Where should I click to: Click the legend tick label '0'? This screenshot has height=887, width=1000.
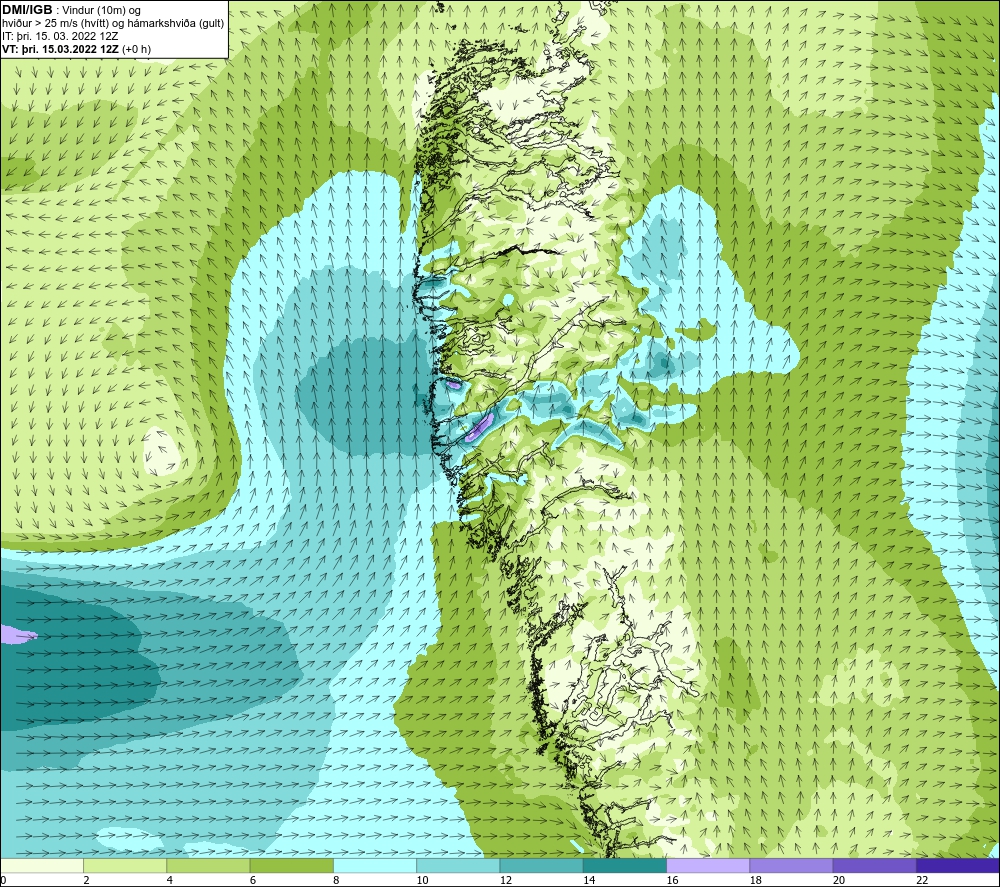[3, 881]
